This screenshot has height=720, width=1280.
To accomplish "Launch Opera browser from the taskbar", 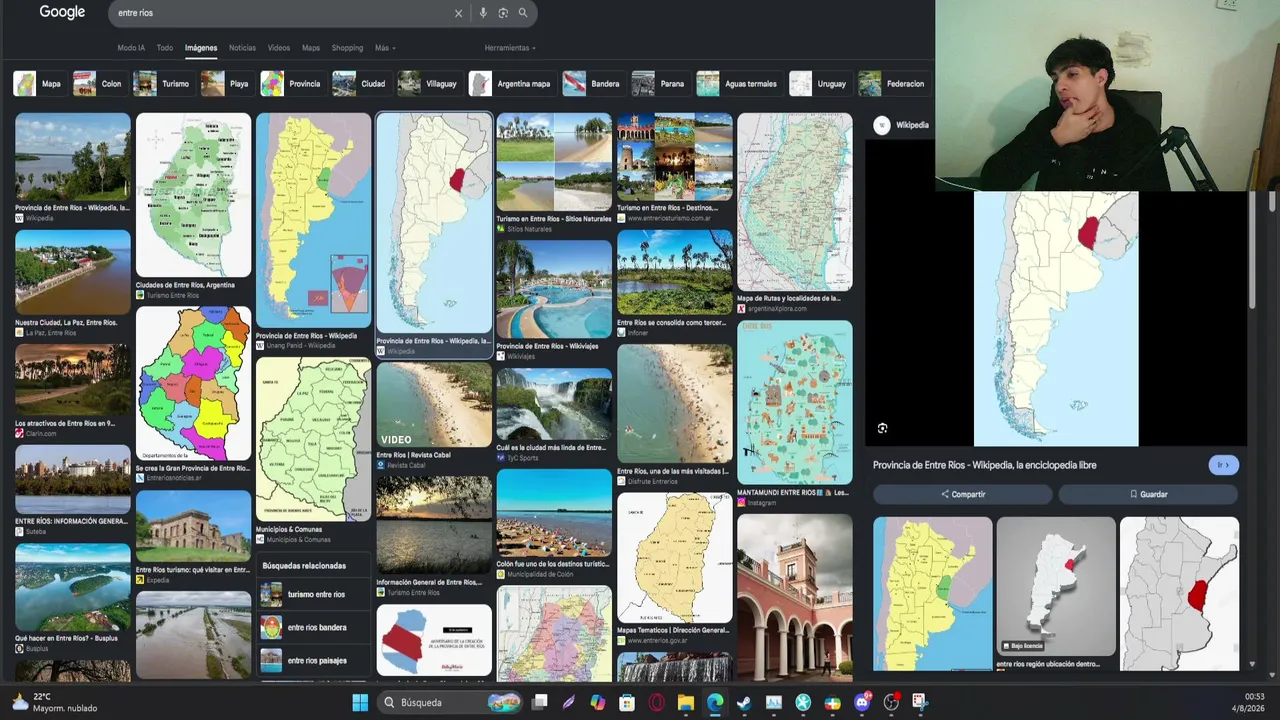I will [x=656, y=703].
